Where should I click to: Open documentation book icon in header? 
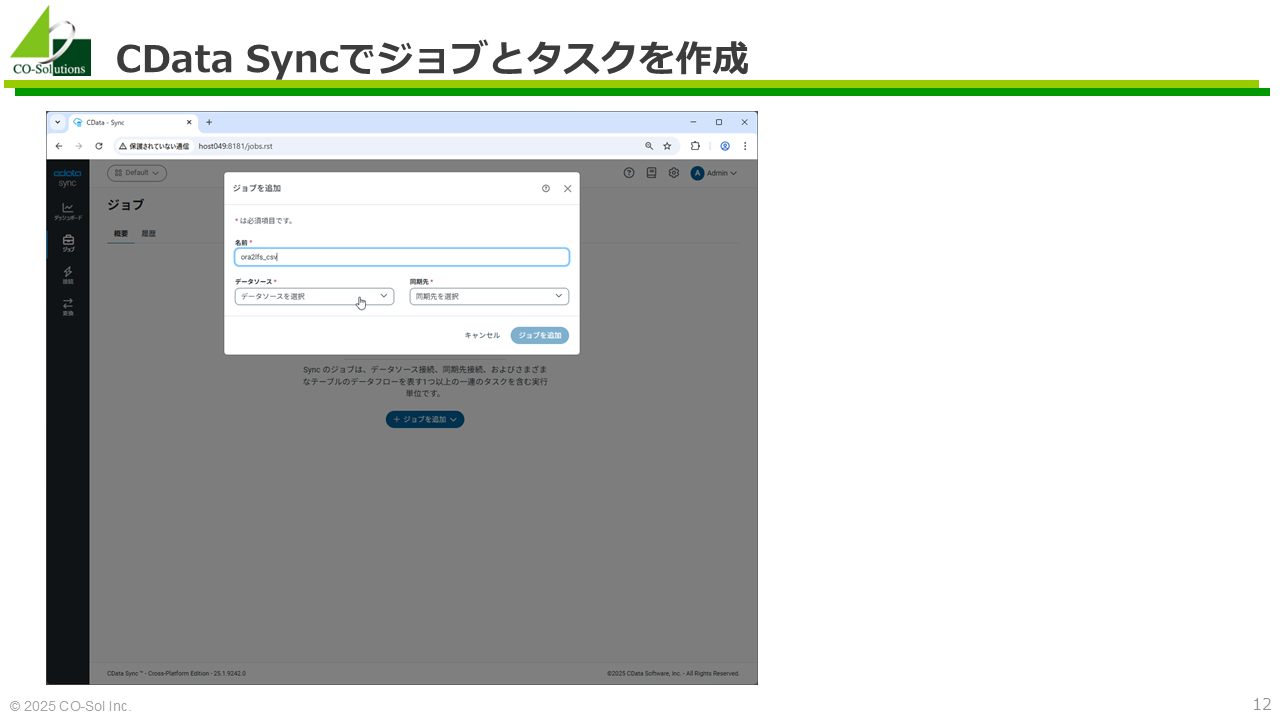[651, 173]
